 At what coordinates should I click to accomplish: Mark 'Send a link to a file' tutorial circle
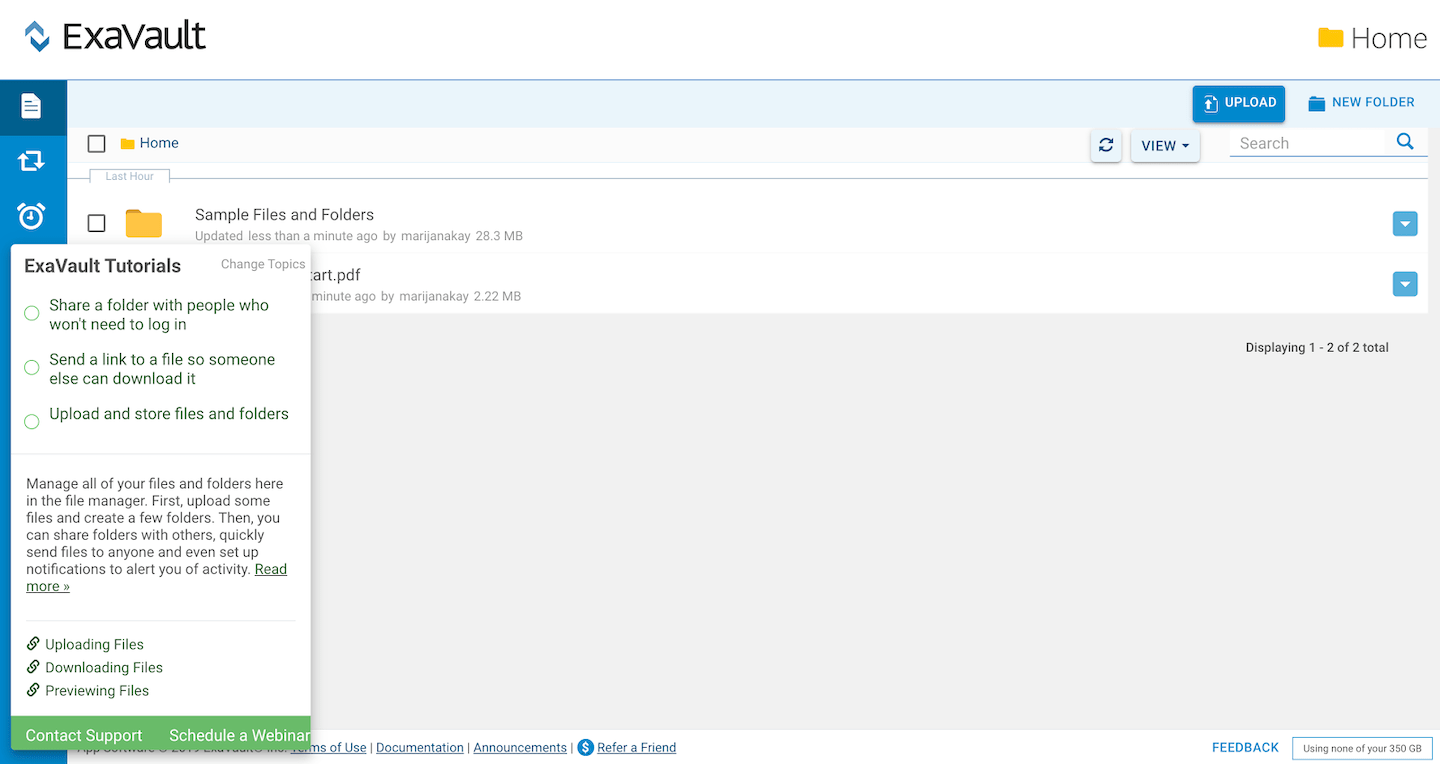(x=32, y=367)
